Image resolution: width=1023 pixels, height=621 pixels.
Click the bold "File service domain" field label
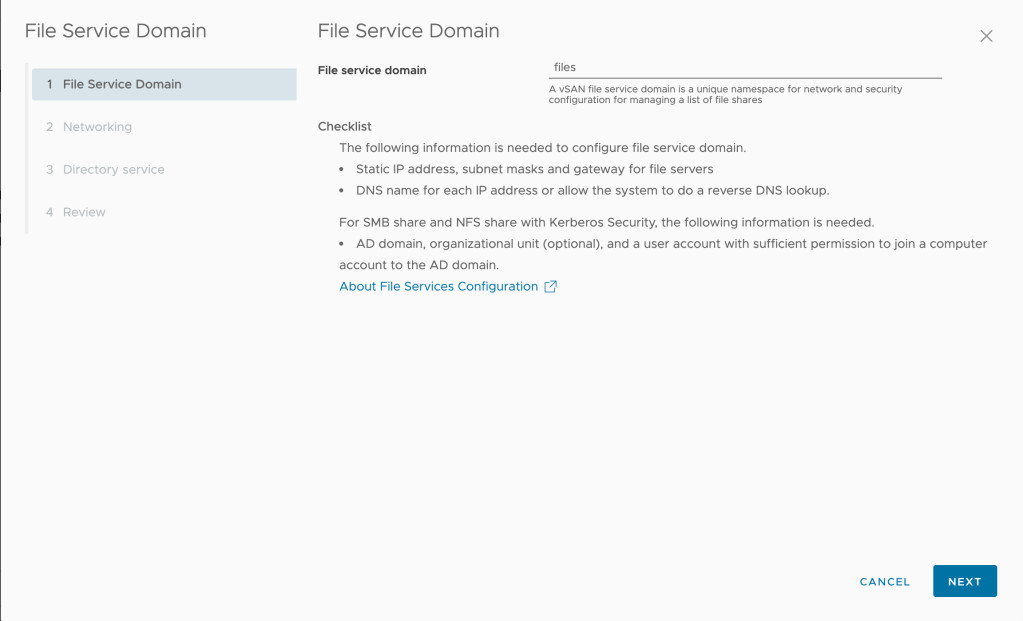coord(371,70)
